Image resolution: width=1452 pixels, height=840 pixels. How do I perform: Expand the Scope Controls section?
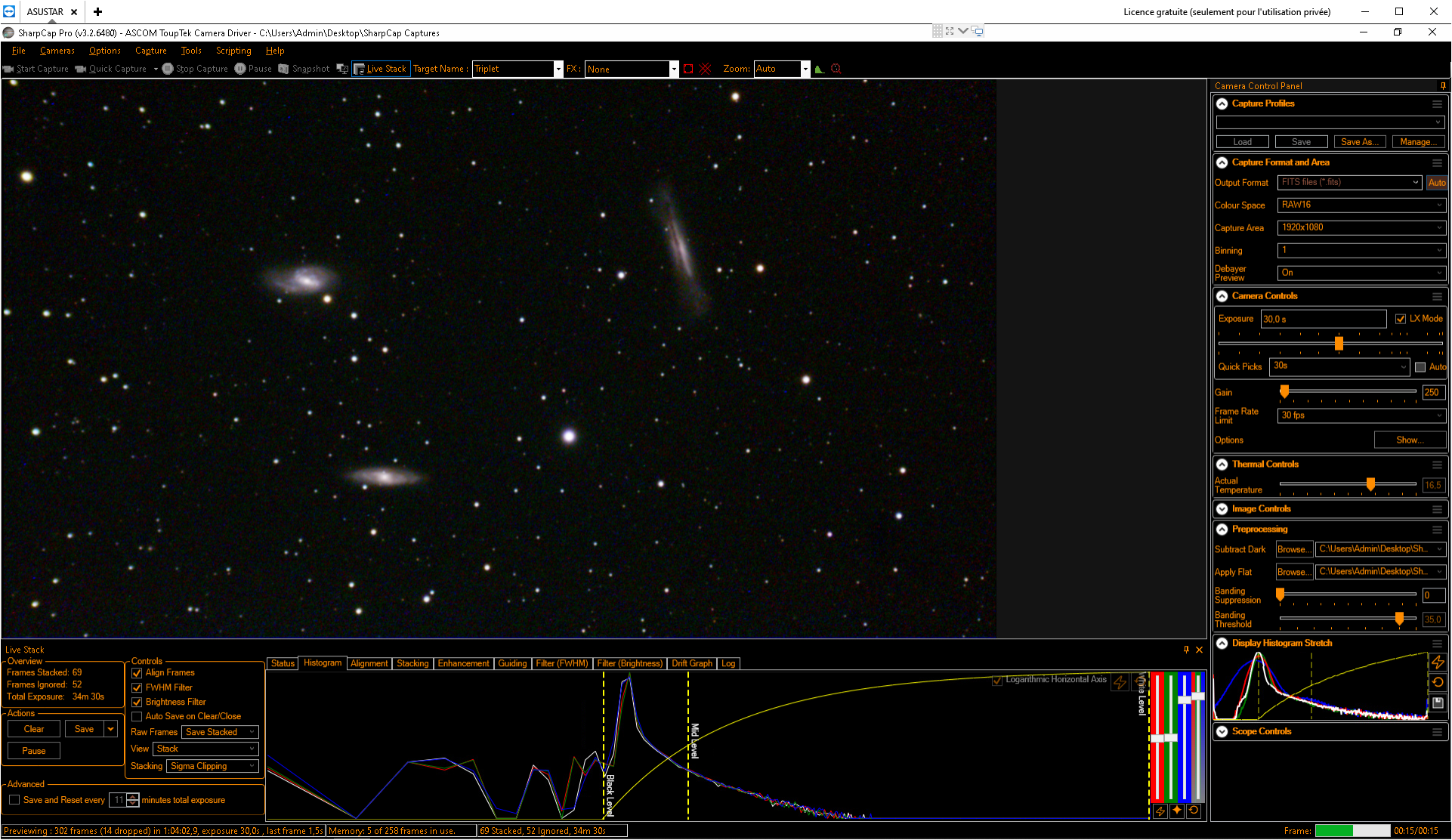[1222, 731]
